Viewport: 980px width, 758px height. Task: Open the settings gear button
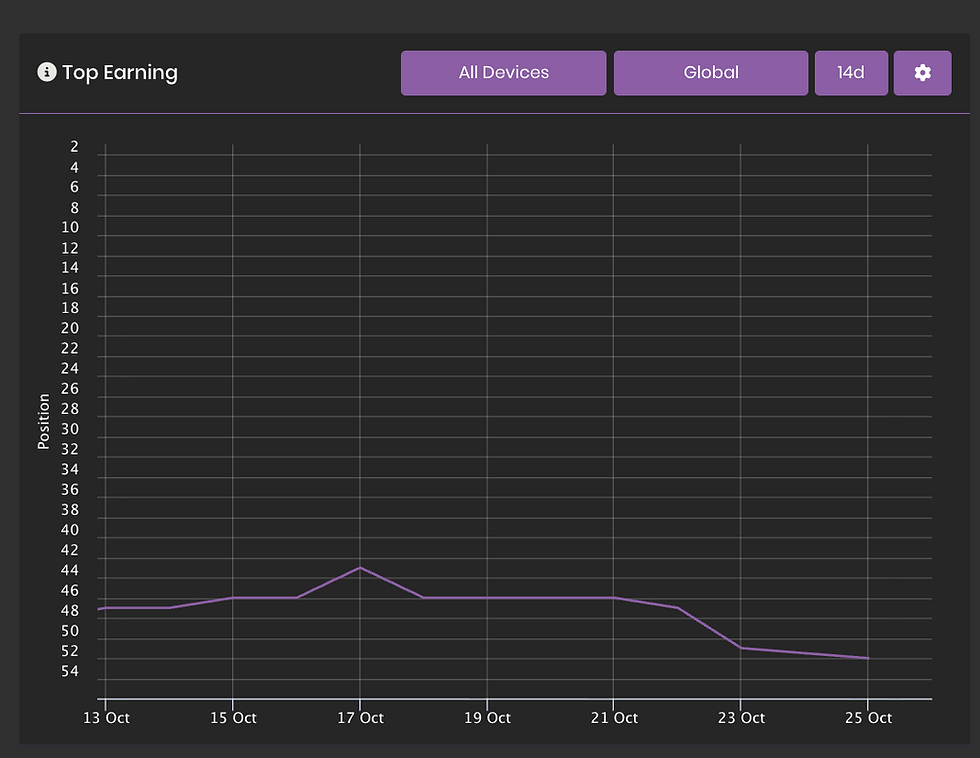coord(922,73)
